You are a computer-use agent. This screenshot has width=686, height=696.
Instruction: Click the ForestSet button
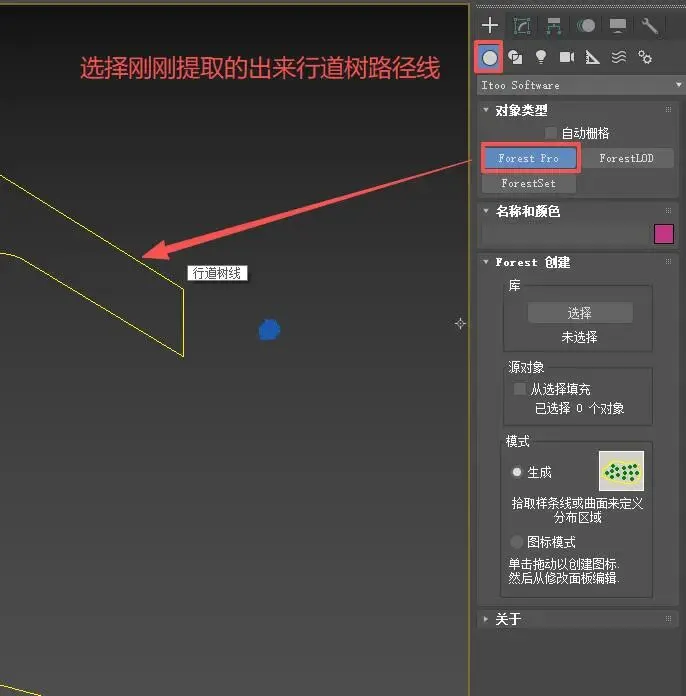click(x=528, y=183)
